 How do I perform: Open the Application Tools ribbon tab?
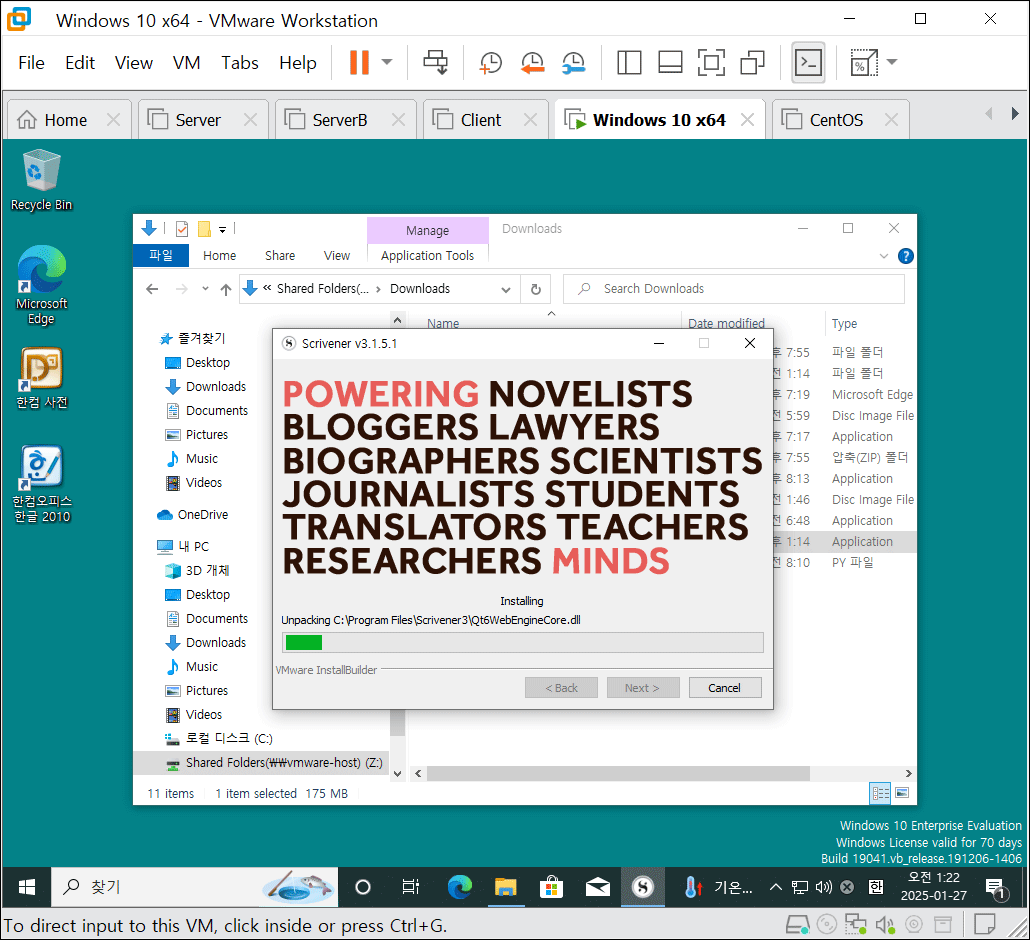(x=427, y=256)
